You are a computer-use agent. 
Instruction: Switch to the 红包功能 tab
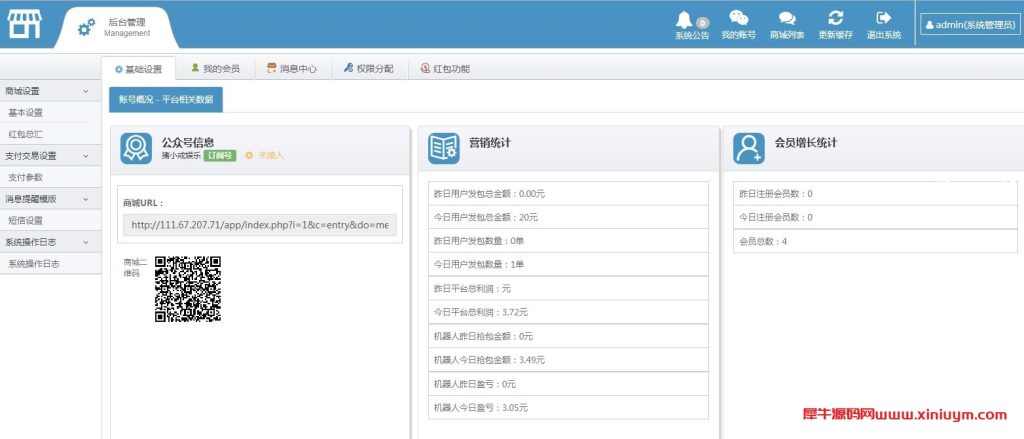(x=445, y=69)
